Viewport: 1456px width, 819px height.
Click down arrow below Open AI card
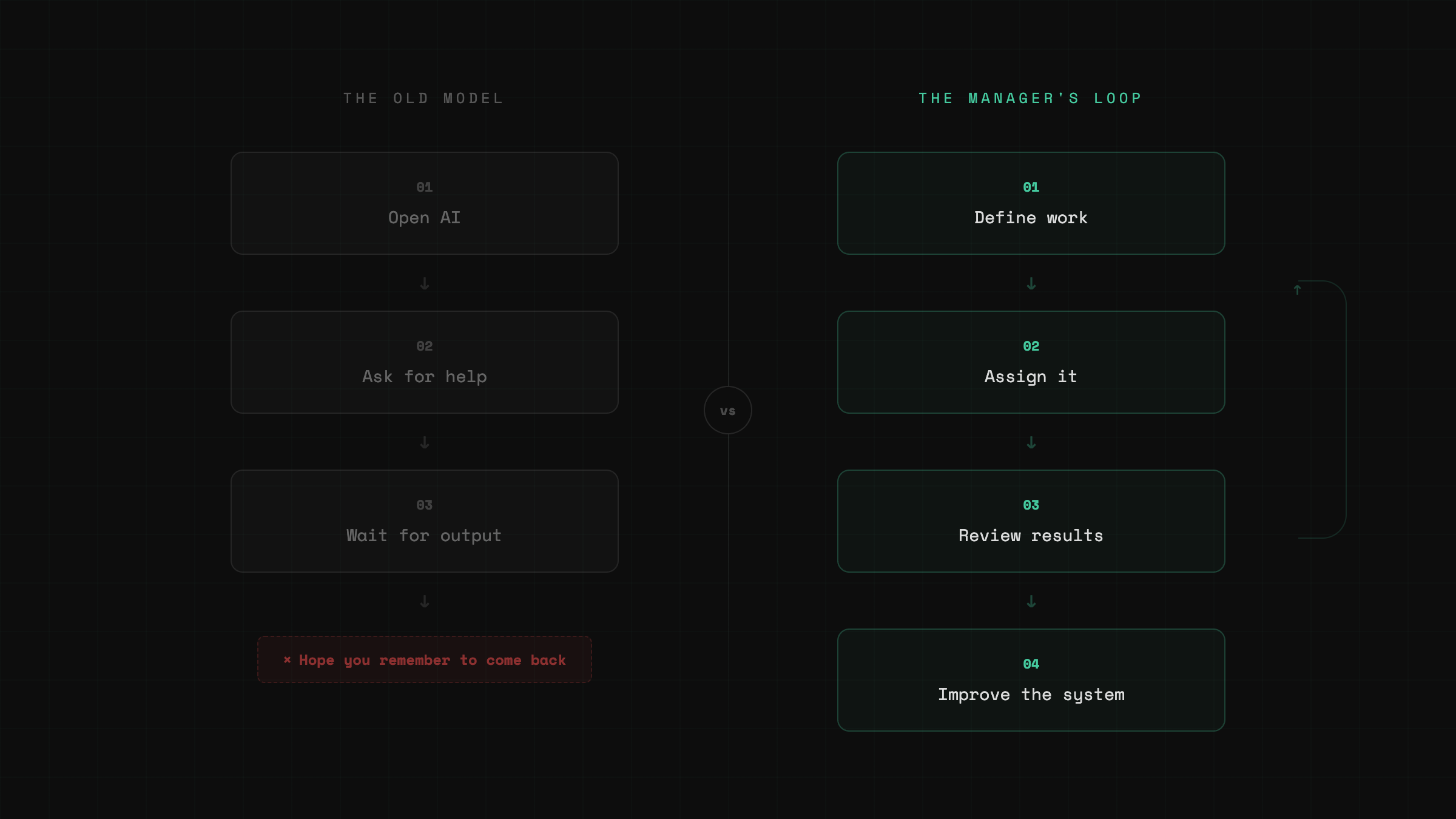[425, 283]
